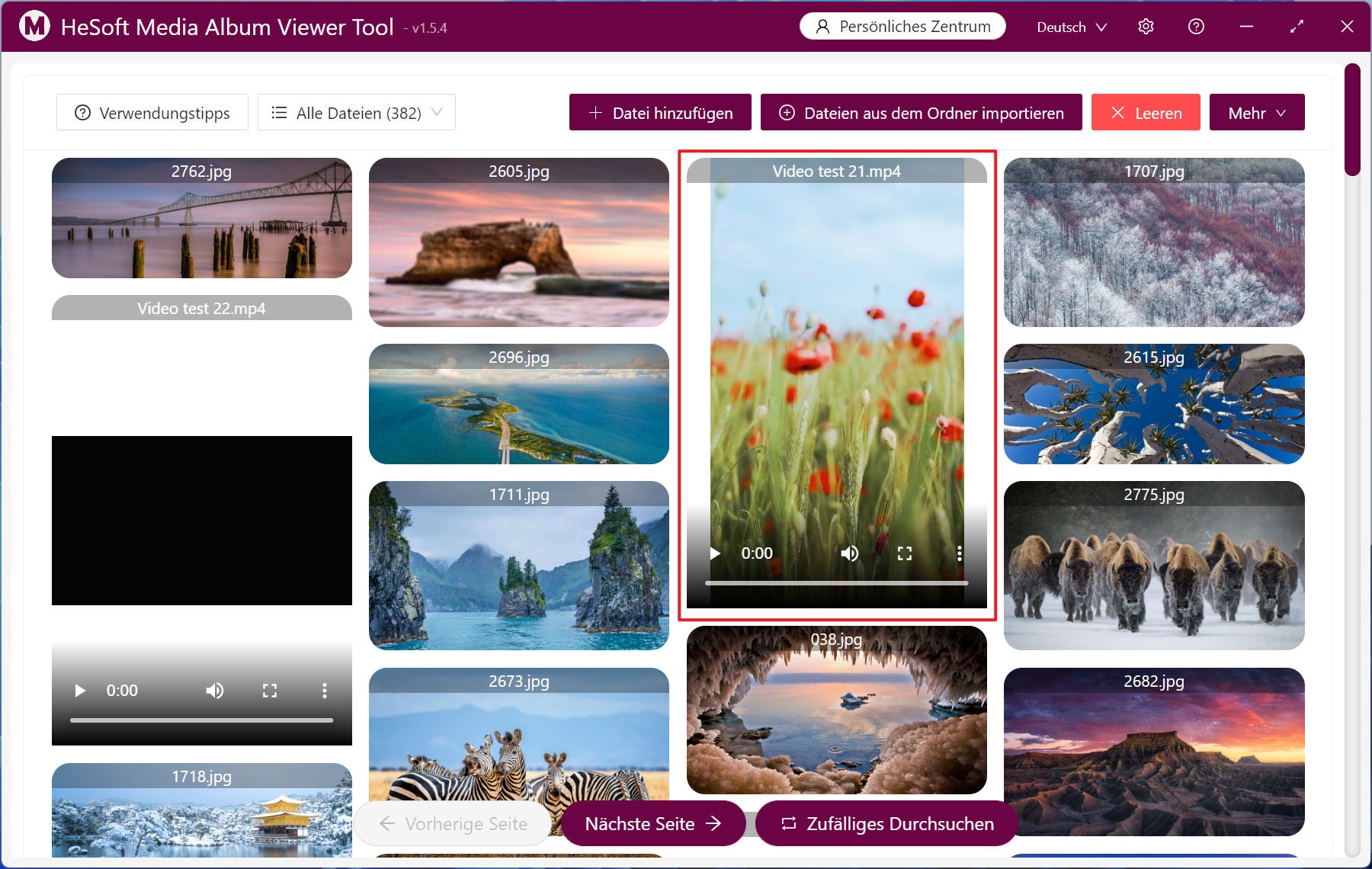Screen dimensions: 1372x869
Task: Click the HeSoft M logo icon
Action: tap(34, 27)
